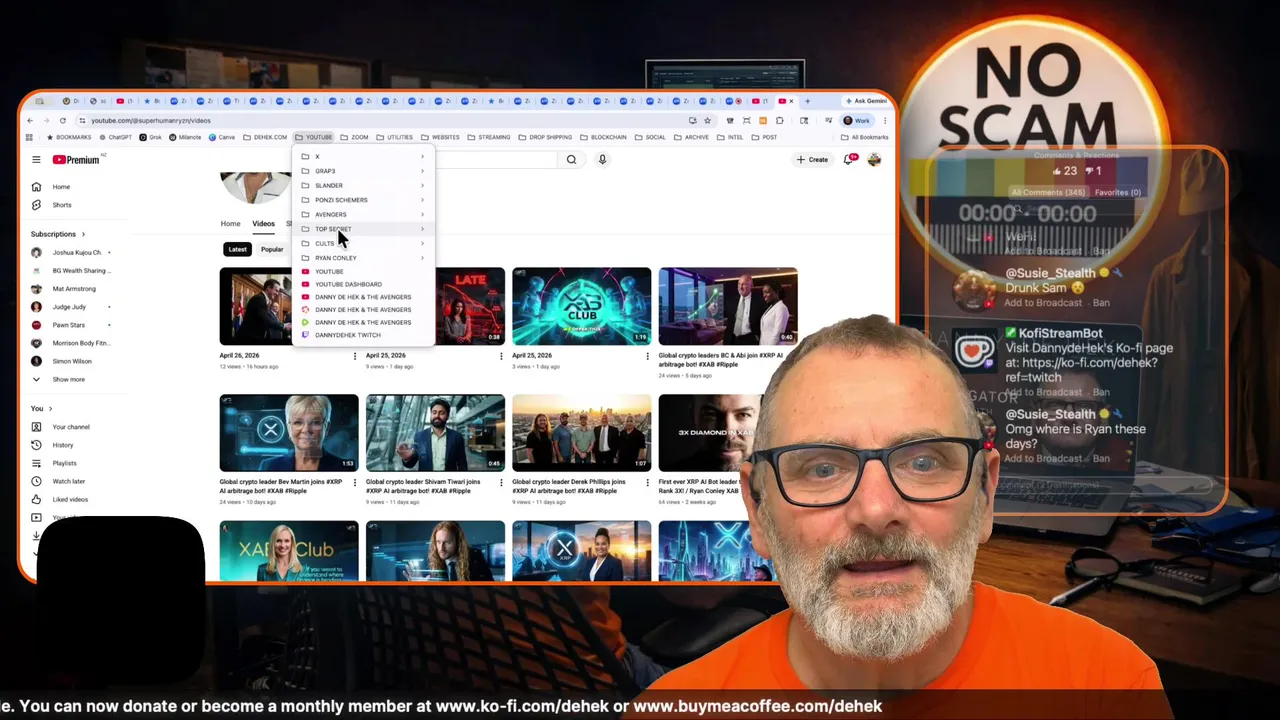The height and width of the screenshot is (720, 1280).
Task: Open the account avatar menu
Action: click(874, 159)
